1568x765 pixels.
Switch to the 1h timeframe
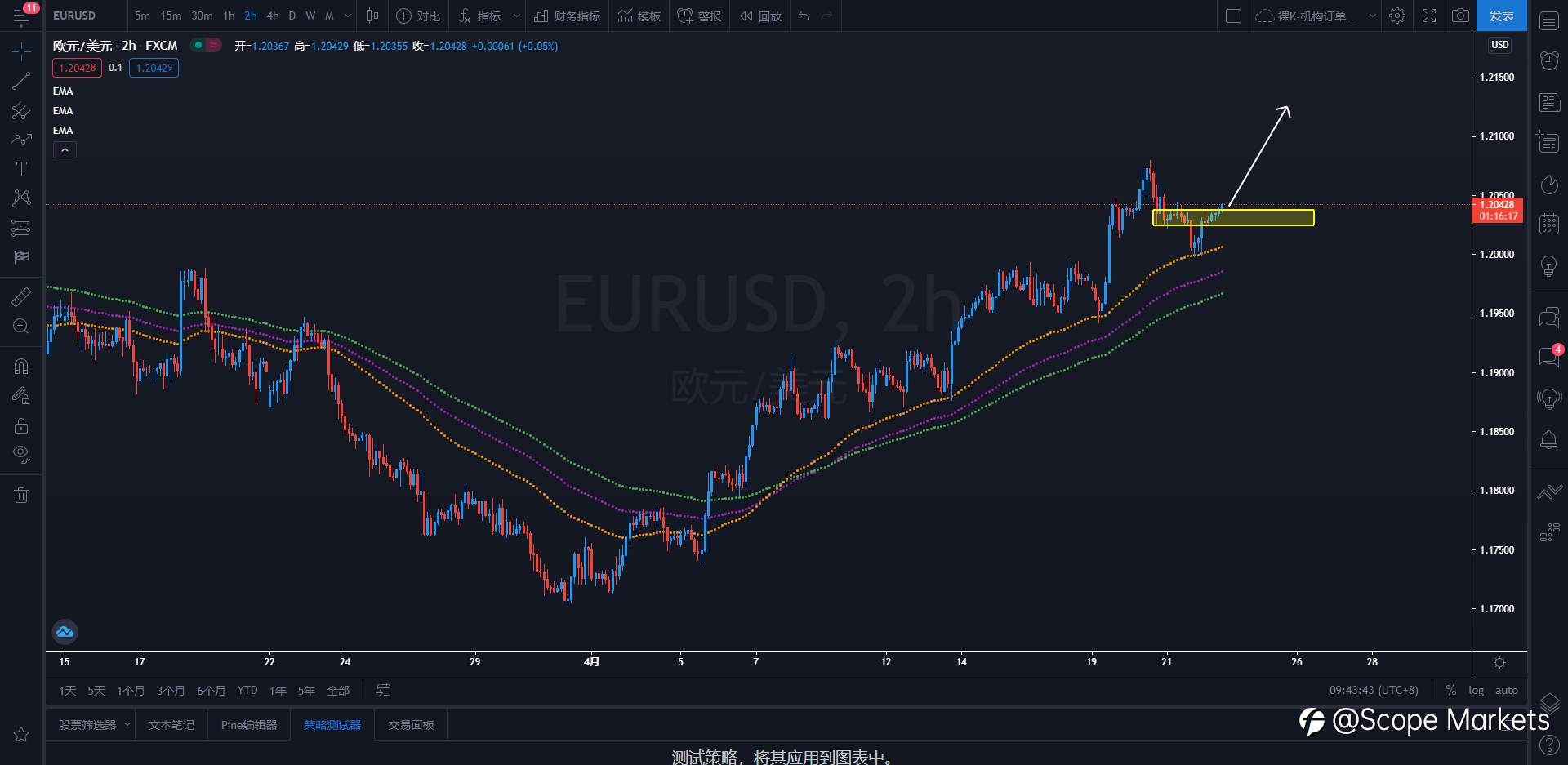(229, 16)
